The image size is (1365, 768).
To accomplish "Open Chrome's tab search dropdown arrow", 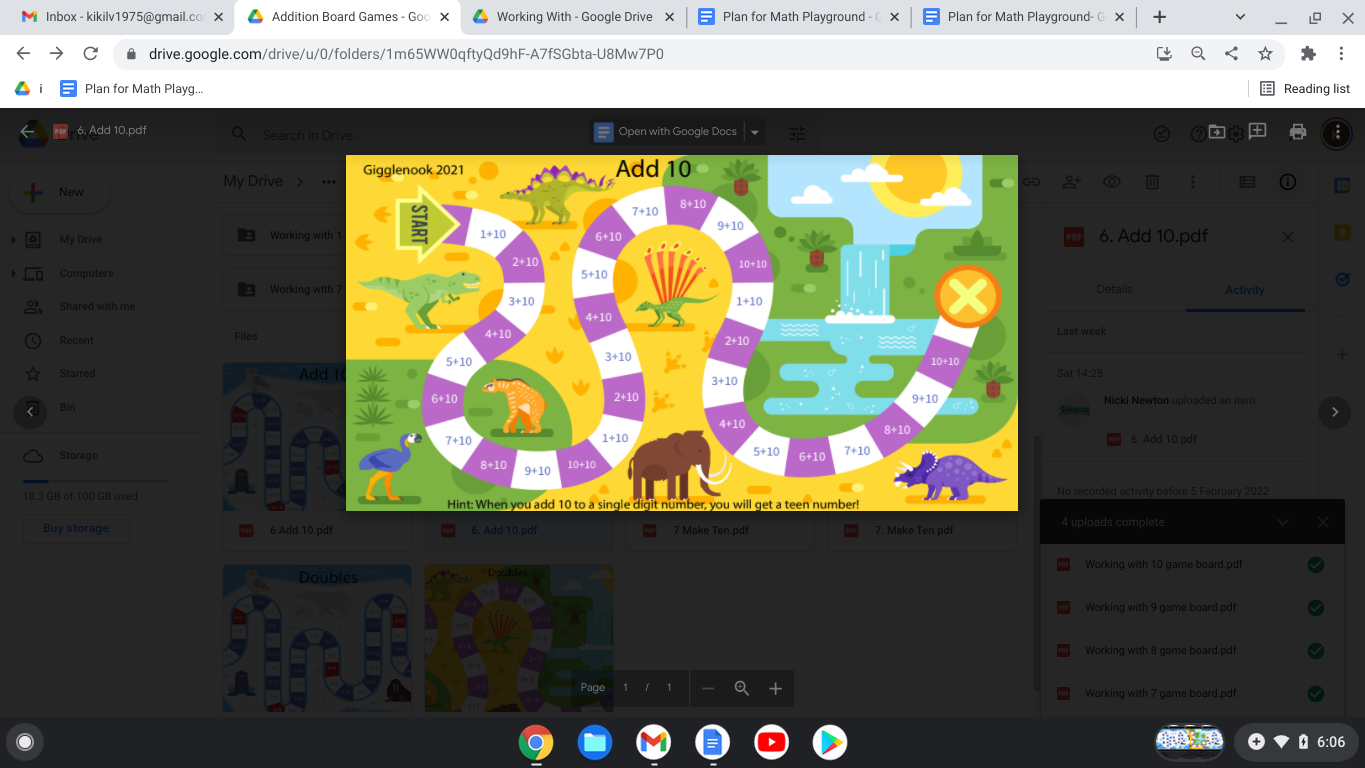I will pyautogui.click(x=1240, y=17).
